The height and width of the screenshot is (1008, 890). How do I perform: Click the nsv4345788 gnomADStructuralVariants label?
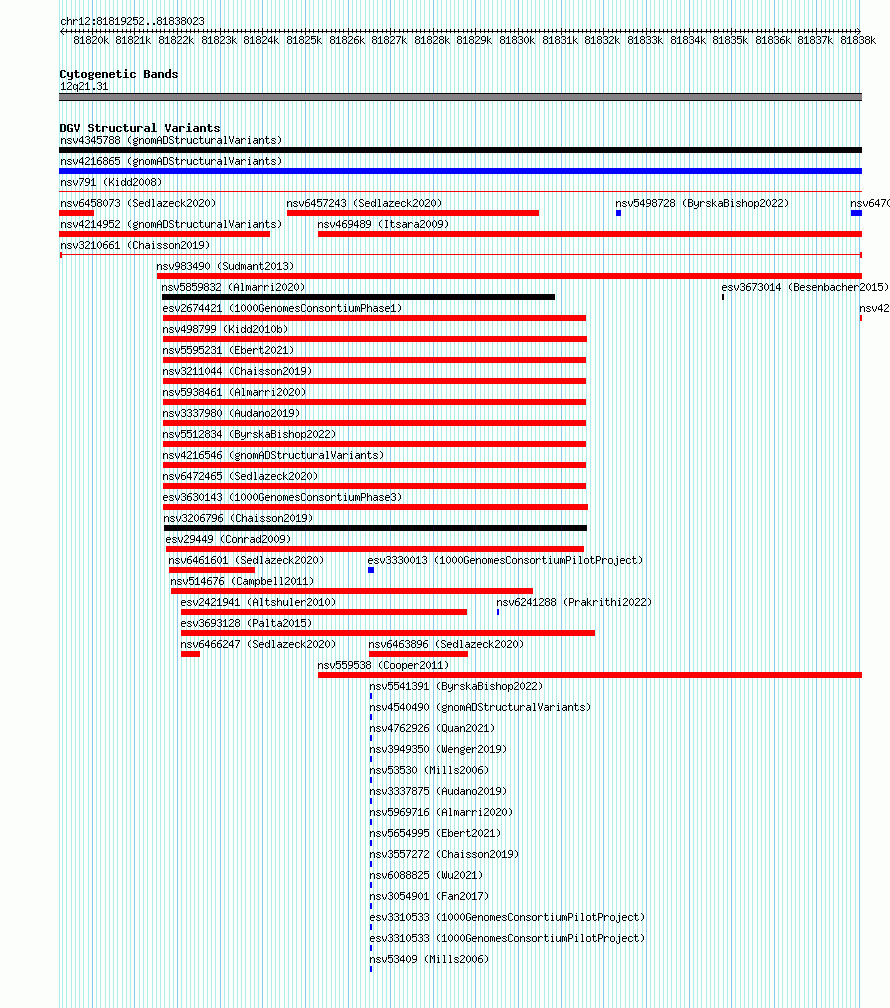(171, 140)
